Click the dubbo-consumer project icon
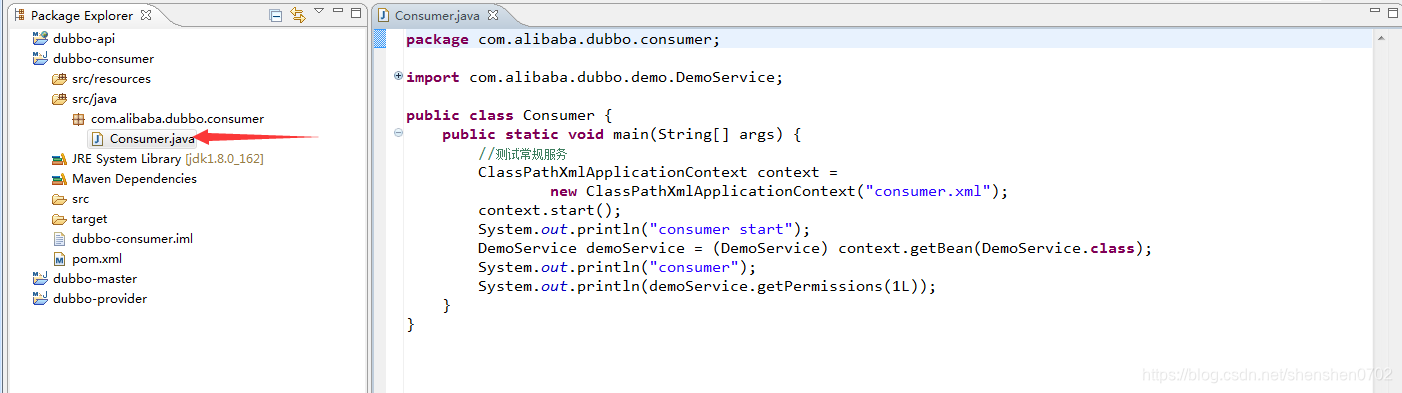This screenshot has width=1402, height=393. click(x=40, y=58)
